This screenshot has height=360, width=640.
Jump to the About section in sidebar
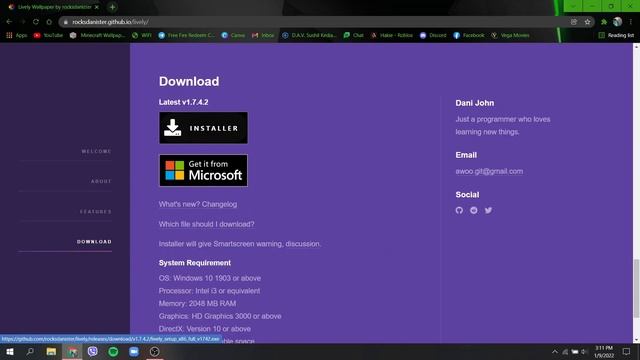[101, 181]
